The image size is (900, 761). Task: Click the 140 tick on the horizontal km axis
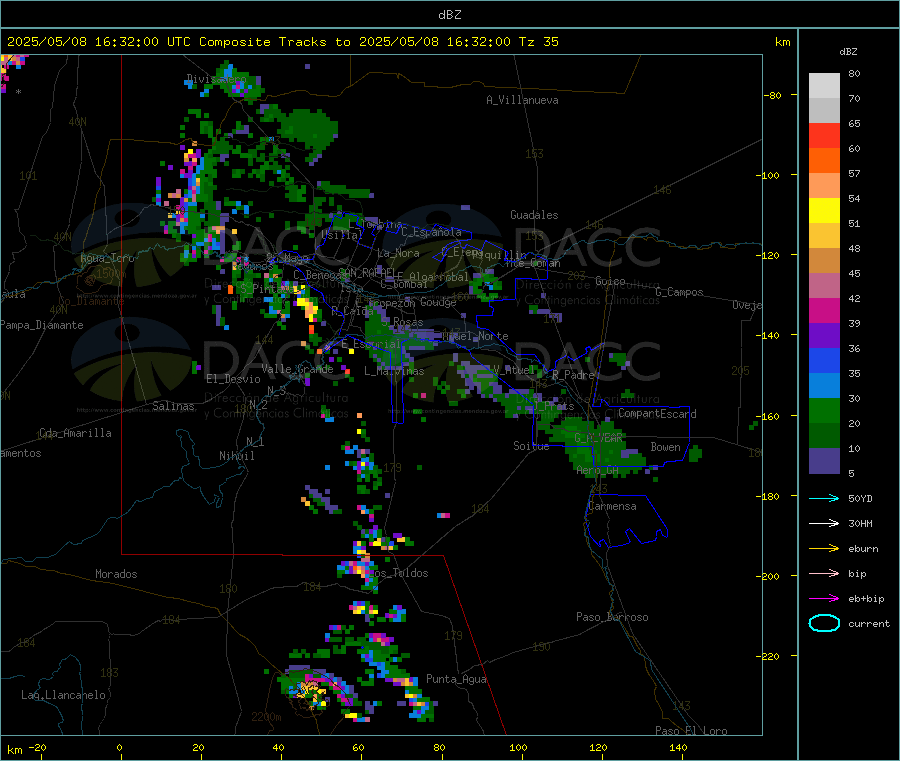pos(678,747)
